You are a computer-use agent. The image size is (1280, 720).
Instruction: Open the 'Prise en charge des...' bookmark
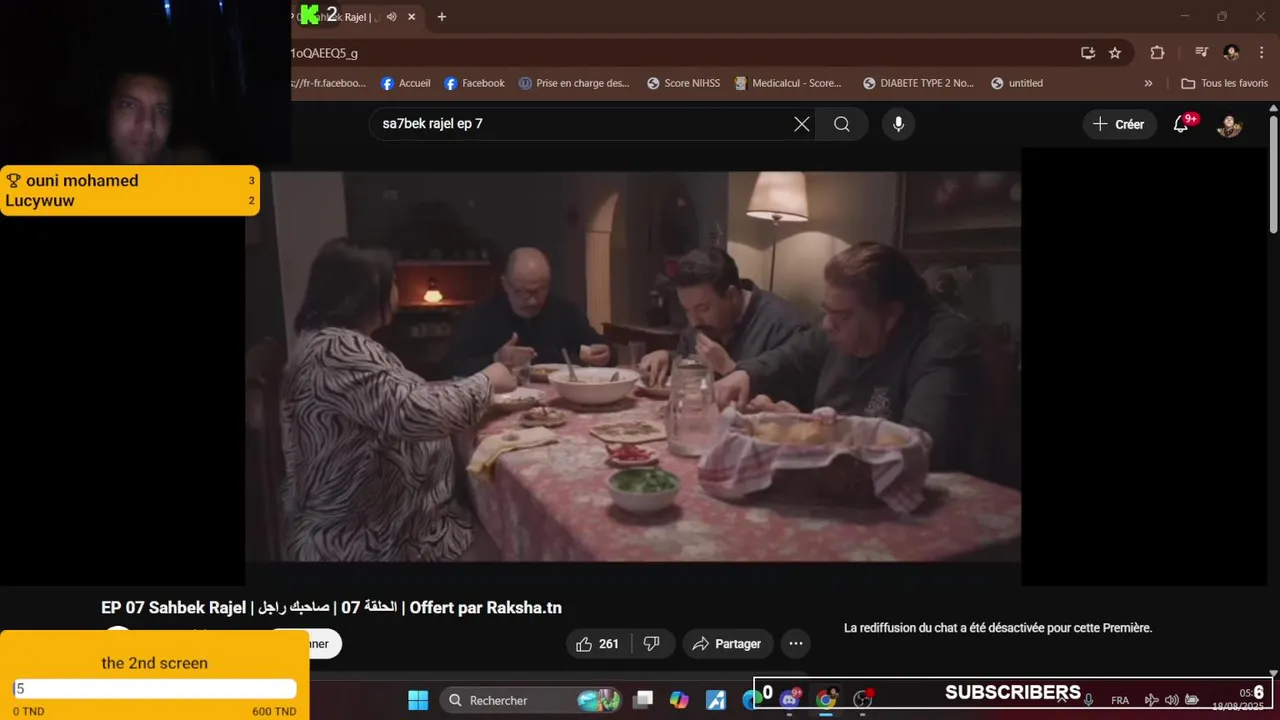(x=574, y=83)
